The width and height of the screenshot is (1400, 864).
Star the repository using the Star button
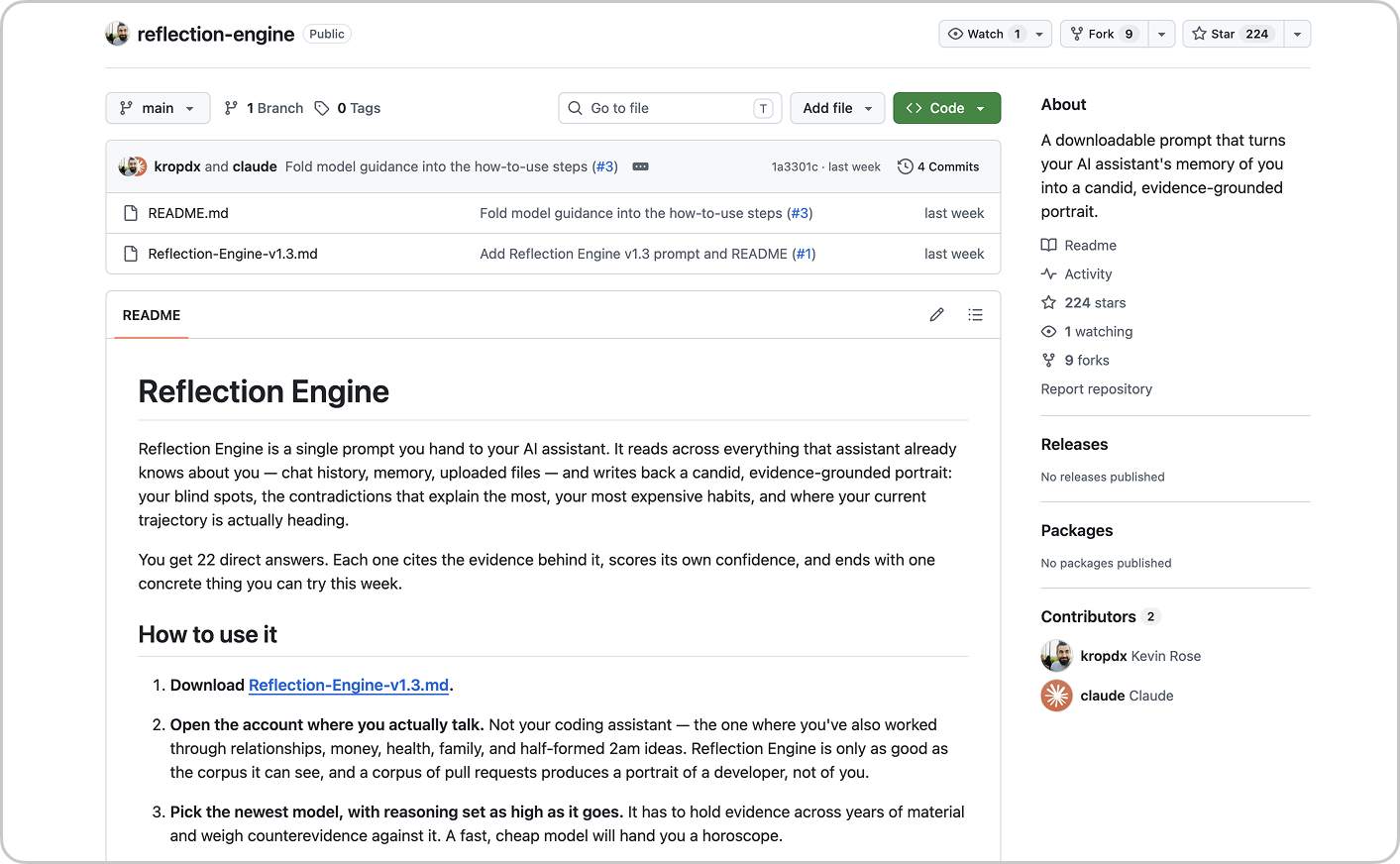coord(1234,34)
